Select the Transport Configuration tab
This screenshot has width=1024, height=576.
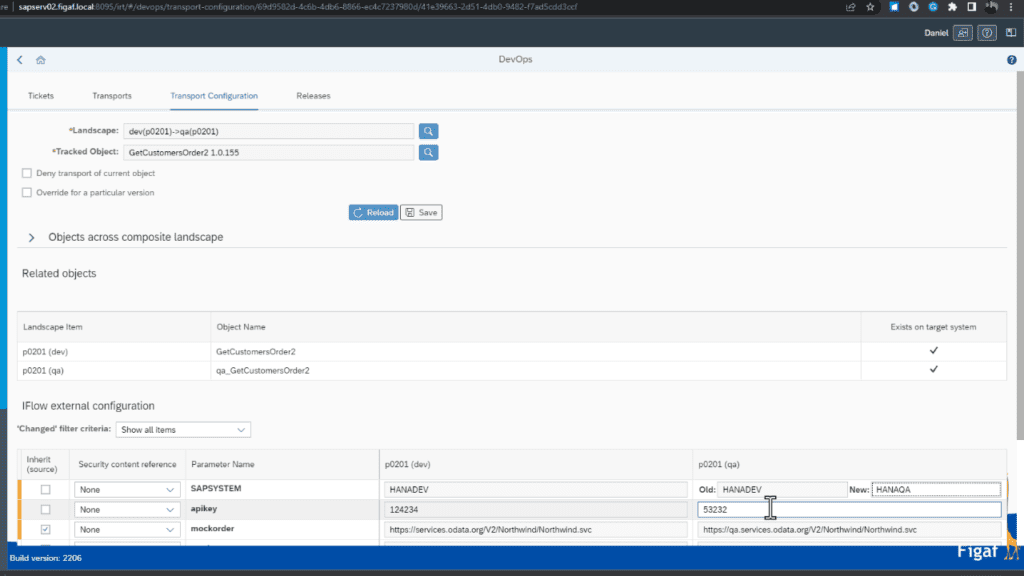coord(214,95)
